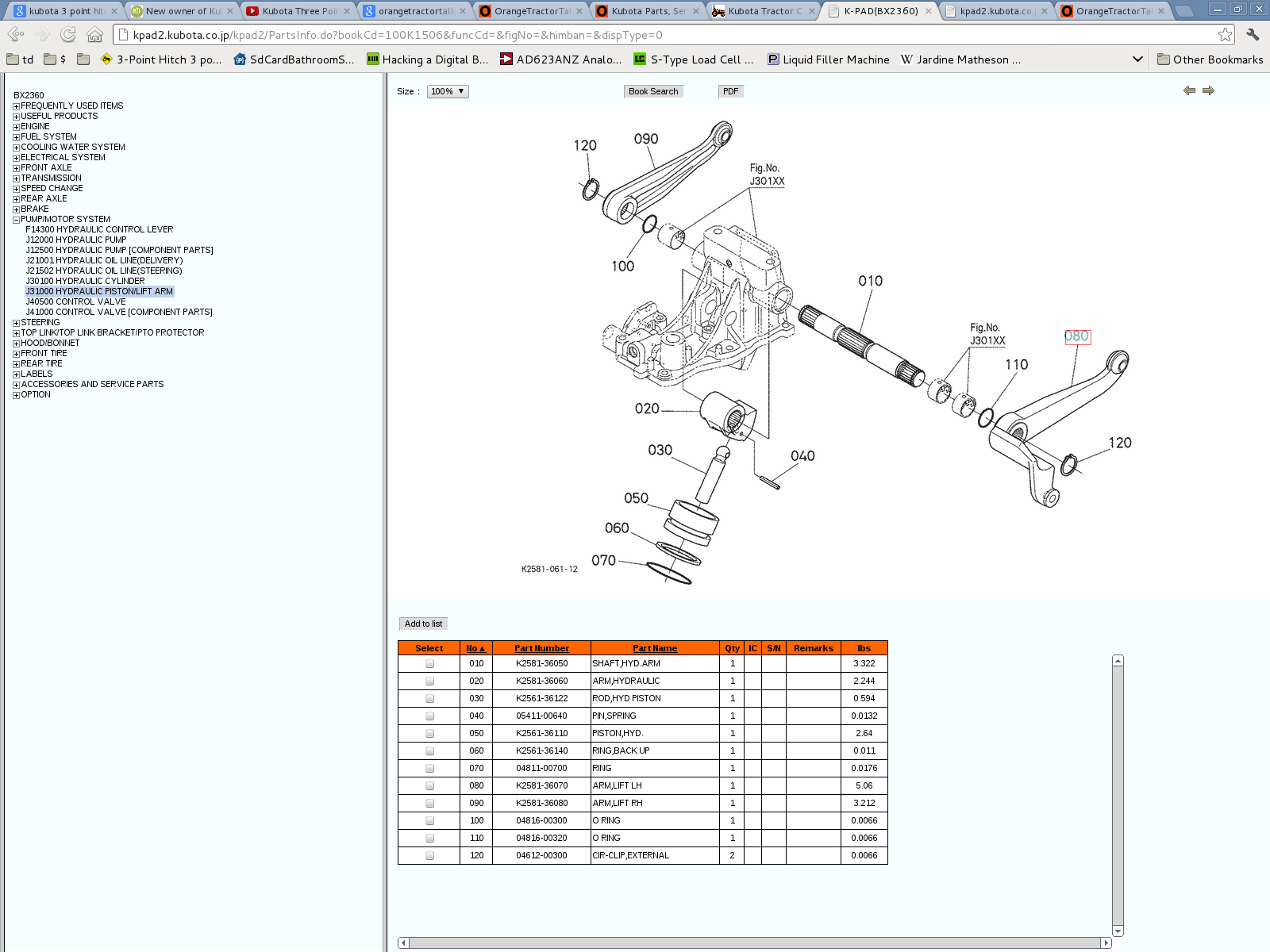Screen dimensions: 1270x952
Task: Select checkbox for 080 ARM,LIFT LH
Action: (430, 786)
